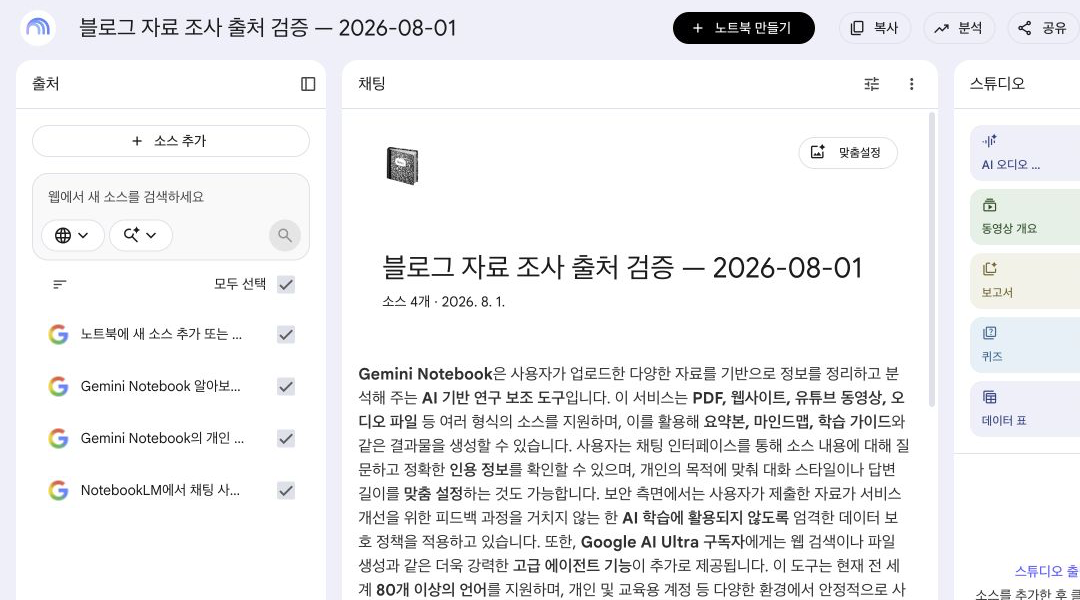Screen dimensions: 1080x600
Task: Click Google icon beside 노트북에 새 소스 추가
Action: pyautogui.click(x=59, y=334)
